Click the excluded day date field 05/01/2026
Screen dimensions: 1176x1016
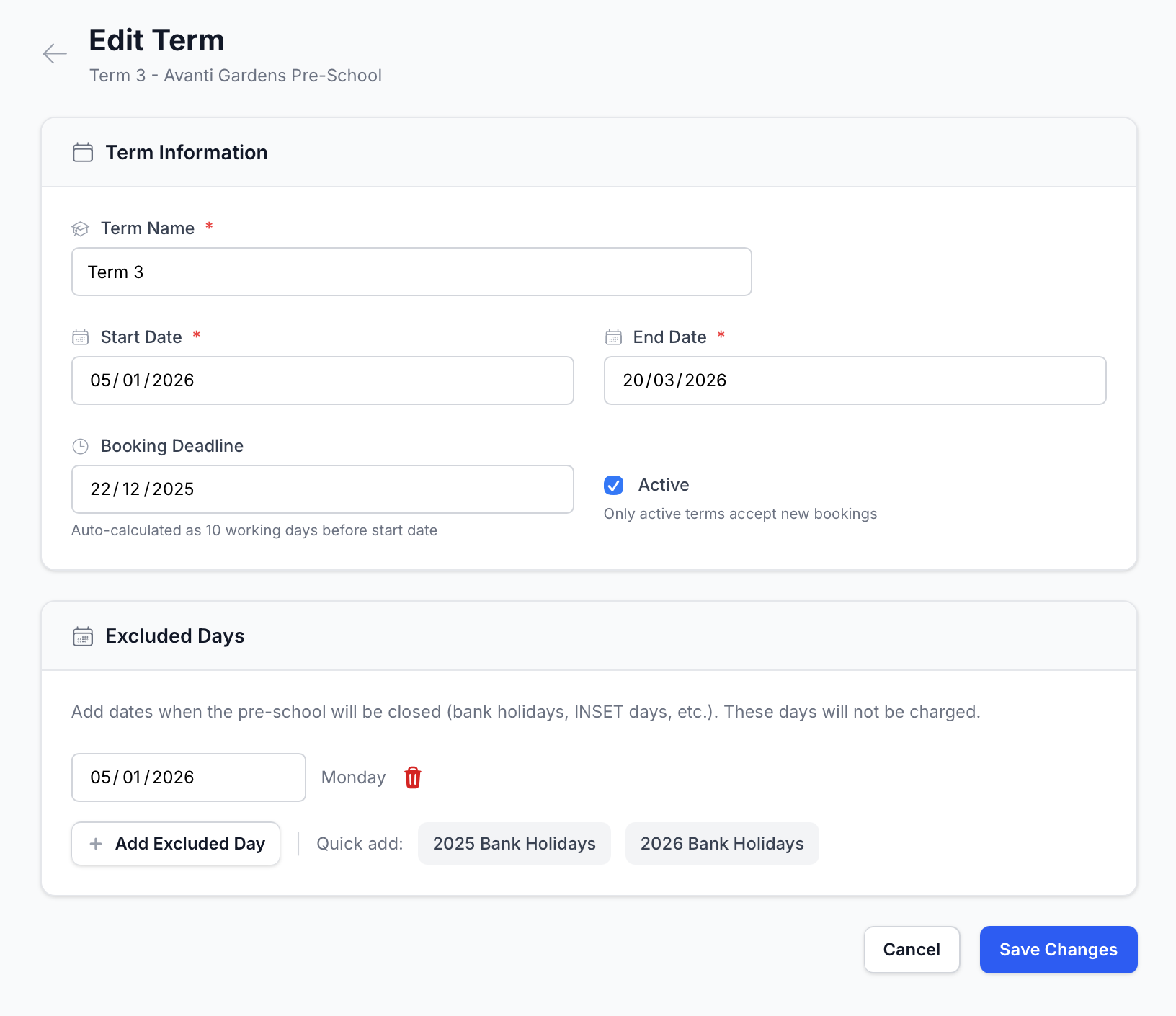tap(188, 777)
